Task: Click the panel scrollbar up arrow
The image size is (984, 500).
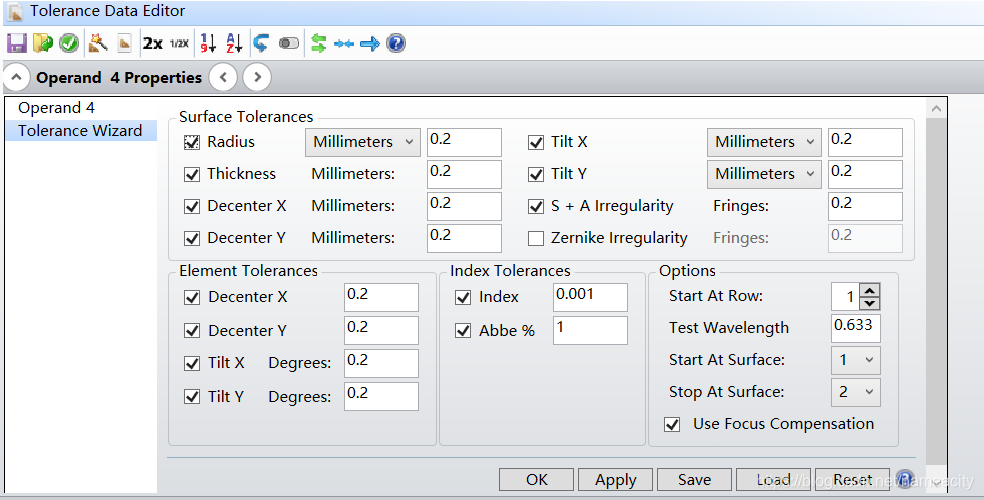Action: [x=936, y=109]
